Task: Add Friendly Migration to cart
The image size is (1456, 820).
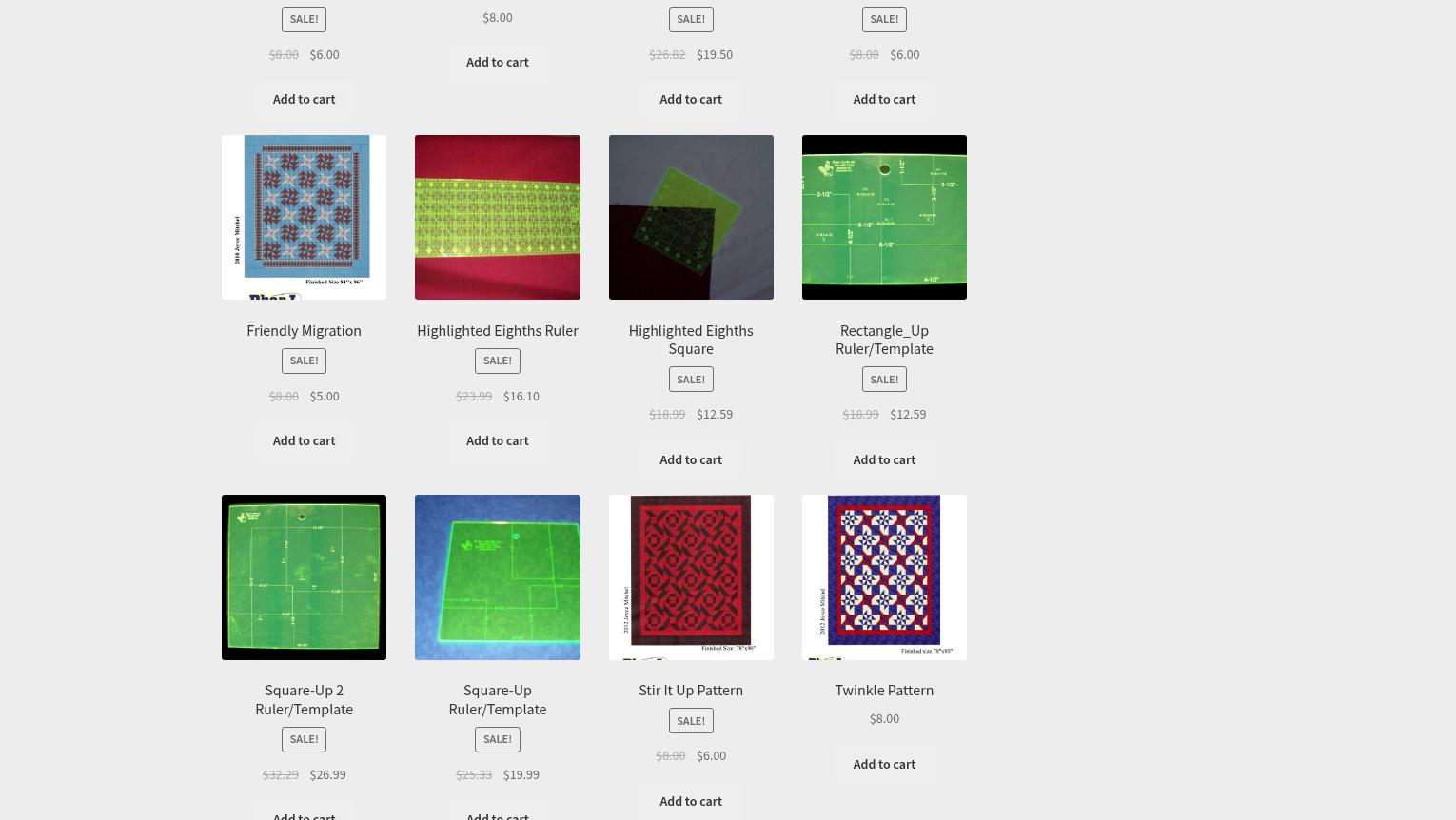Action: pos(304,440)
